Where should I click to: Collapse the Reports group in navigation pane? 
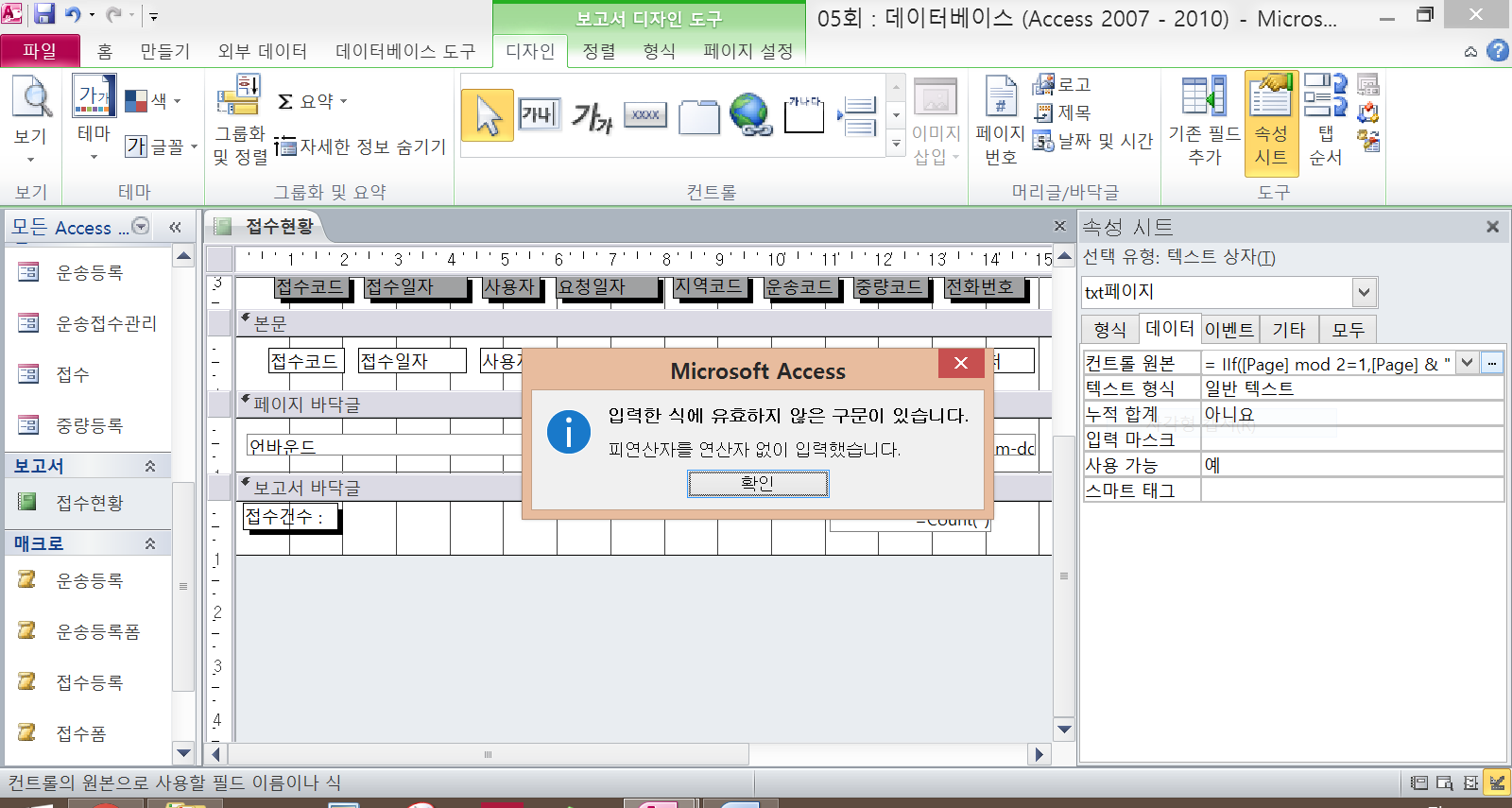tap(149, 466)
